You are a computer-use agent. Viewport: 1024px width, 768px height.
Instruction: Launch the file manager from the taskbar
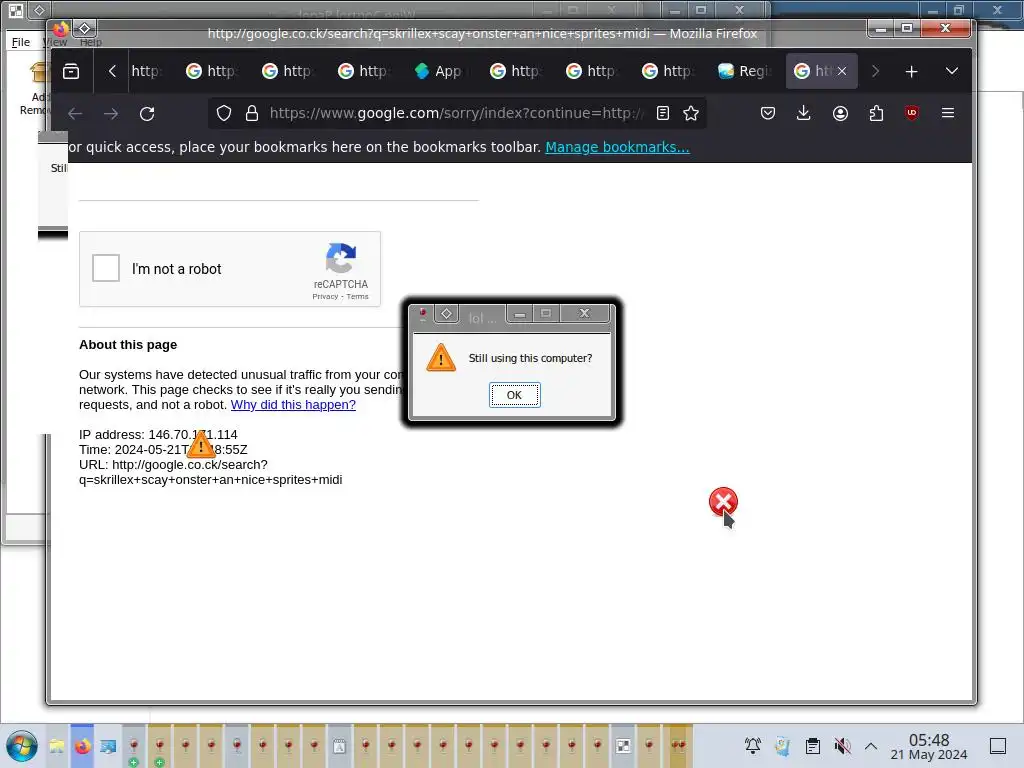57,746
